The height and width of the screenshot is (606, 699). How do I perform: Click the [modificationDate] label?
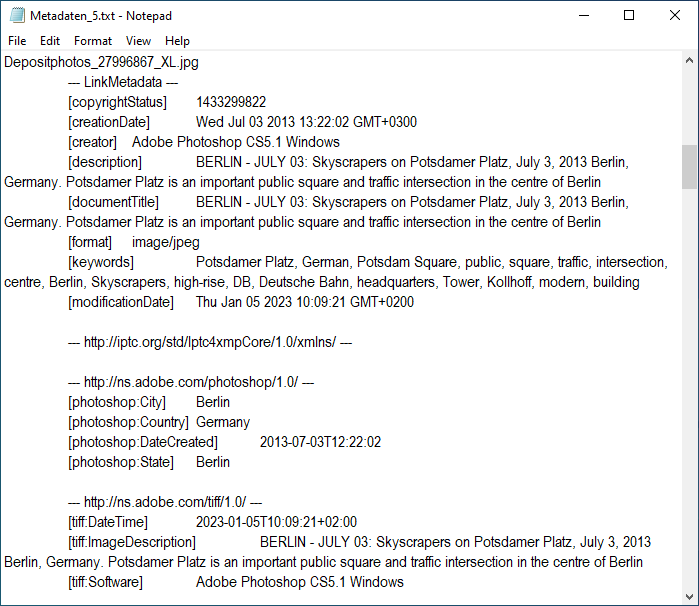tap(121, 302)
